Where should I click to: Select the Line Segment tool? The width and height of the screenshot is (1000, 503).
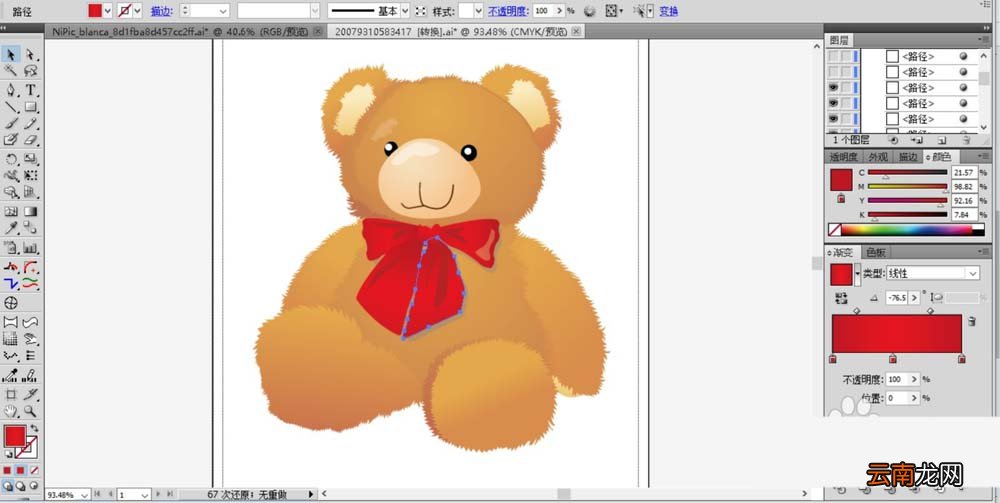click(x=11, y=106)
